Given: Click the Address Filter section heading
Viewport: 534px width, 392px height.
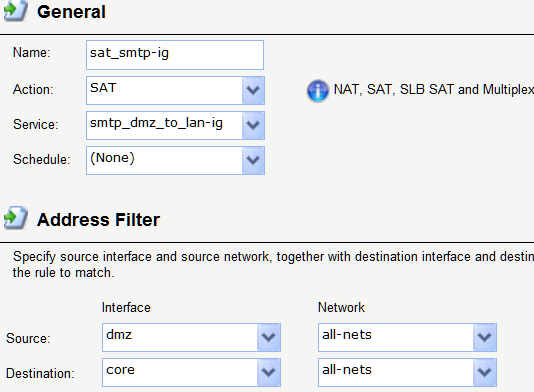Looking at the screenshot, I should point(98,220).
